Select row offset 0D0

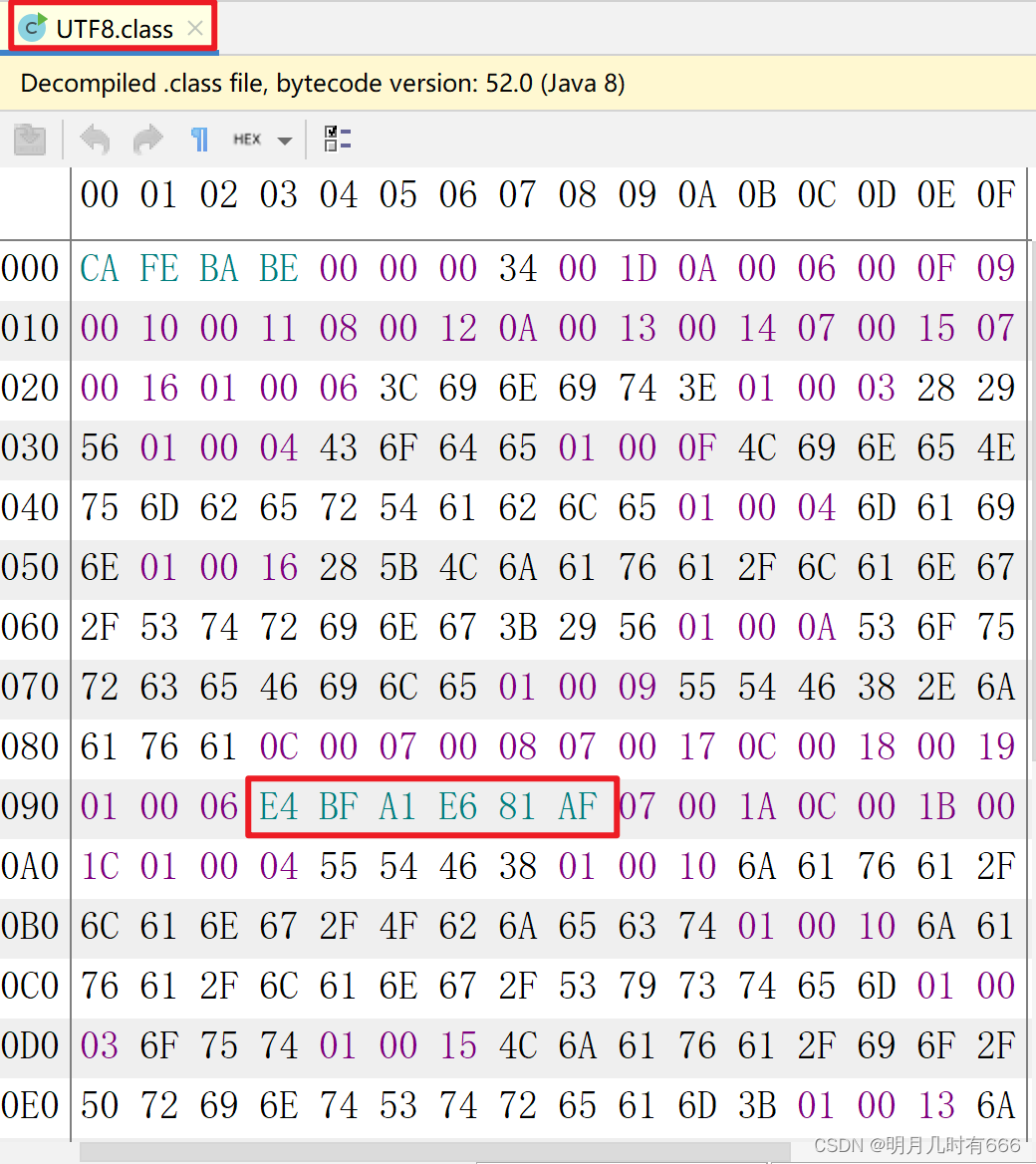30,1046
